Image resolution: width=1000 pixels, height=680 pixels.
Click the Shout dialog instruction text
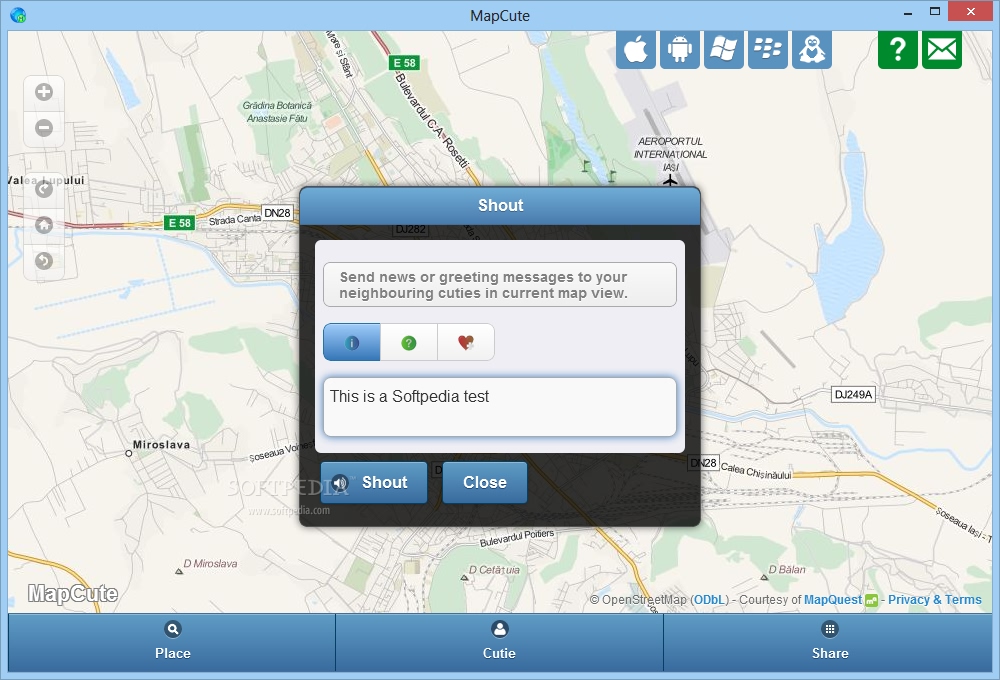coord(483,285)
